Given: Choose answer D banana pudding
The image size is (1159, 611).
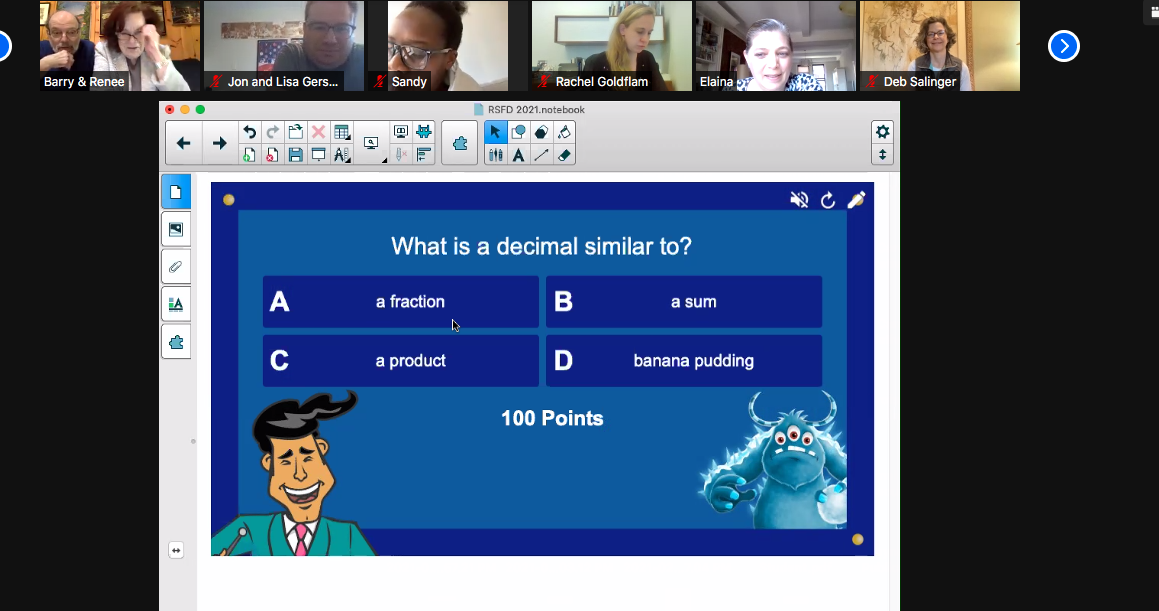Looking at the screenshot, I should [684, 361].
